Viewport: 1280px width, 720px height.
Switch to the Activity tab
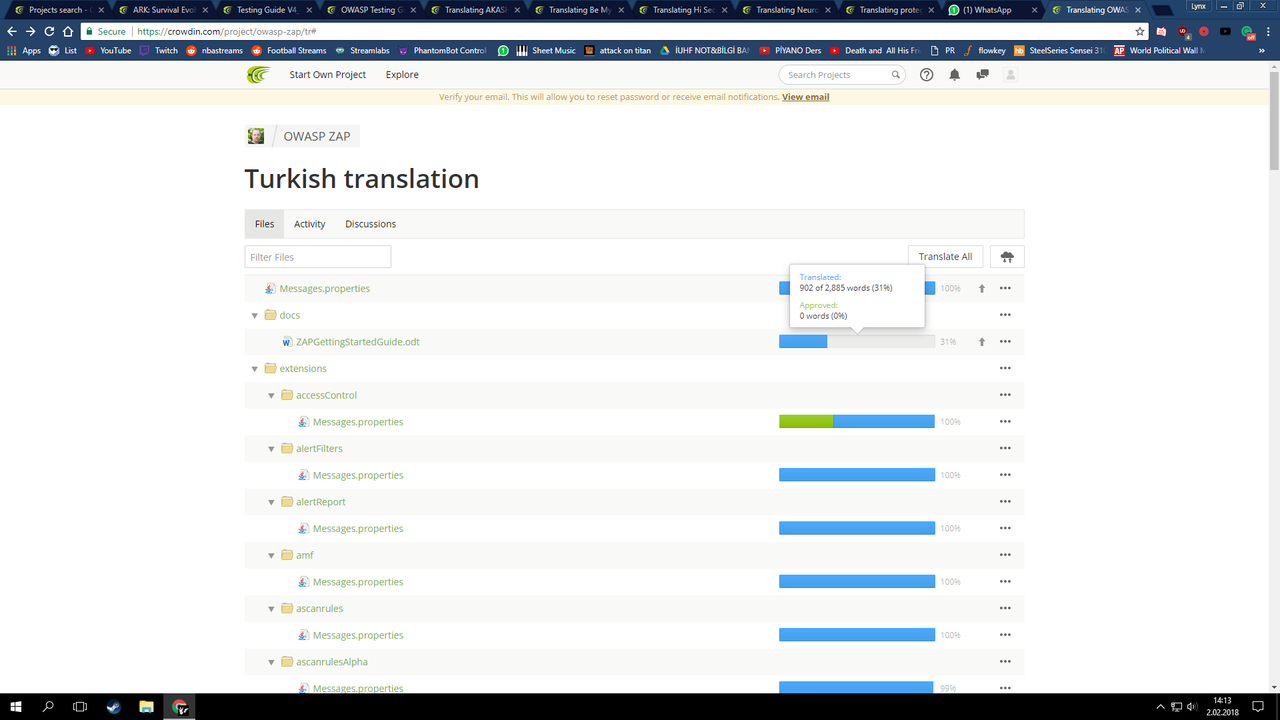pos(310,224)
